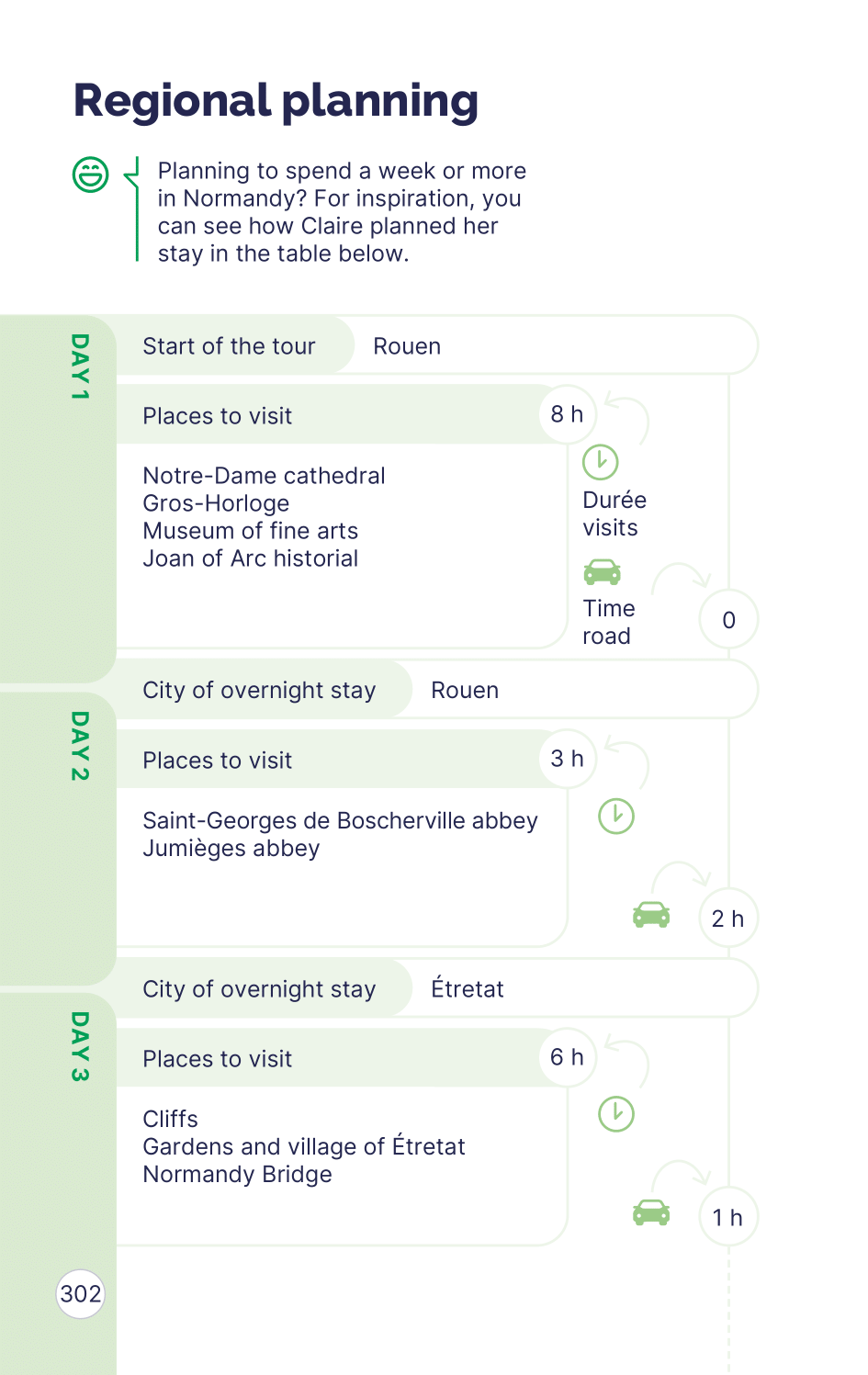Click the Day 3 clock icon

616,1114
